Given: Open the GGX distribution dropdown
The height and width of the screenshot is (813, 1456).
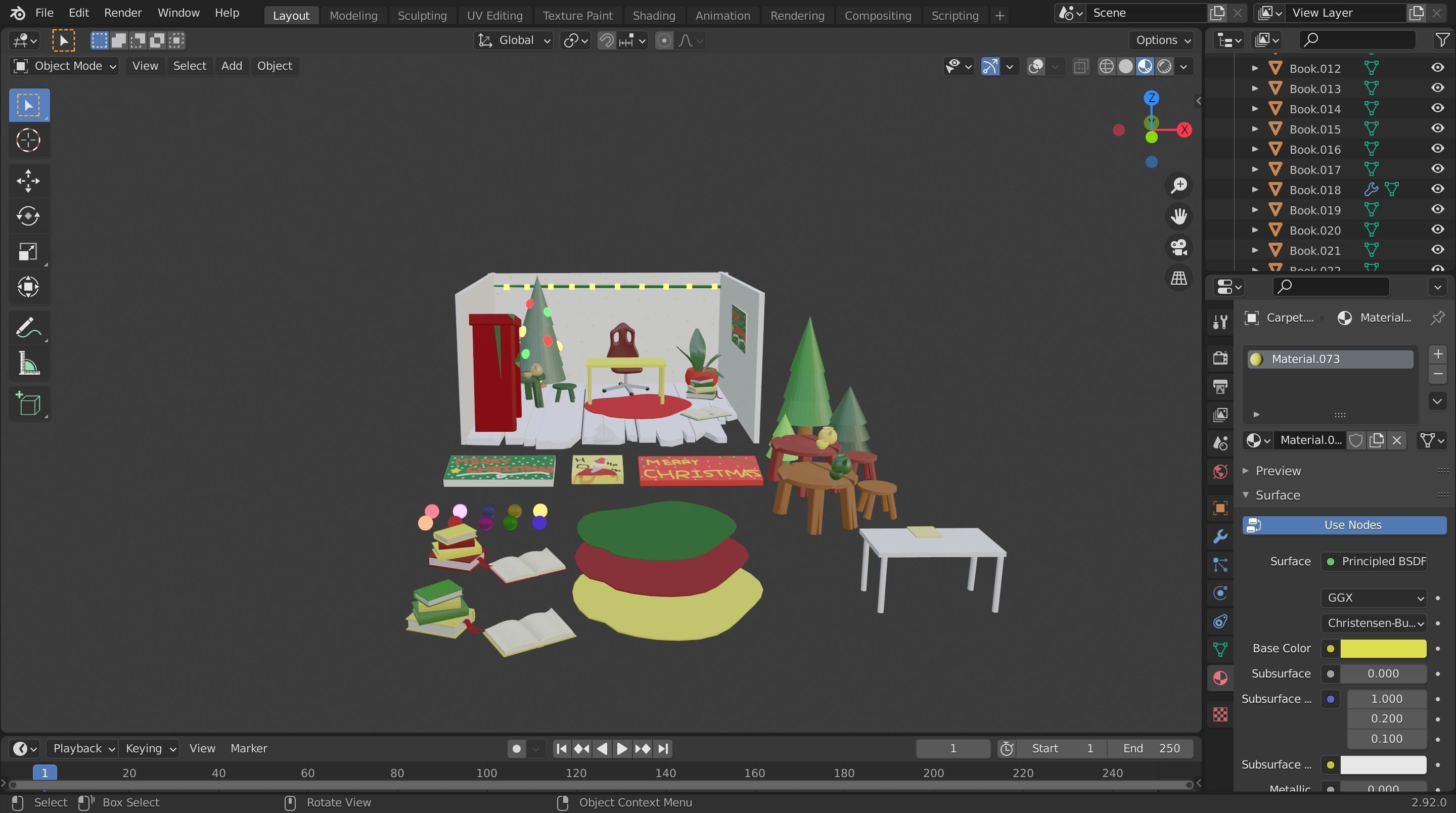Looking at the screenshot, I should point(1374,598).
